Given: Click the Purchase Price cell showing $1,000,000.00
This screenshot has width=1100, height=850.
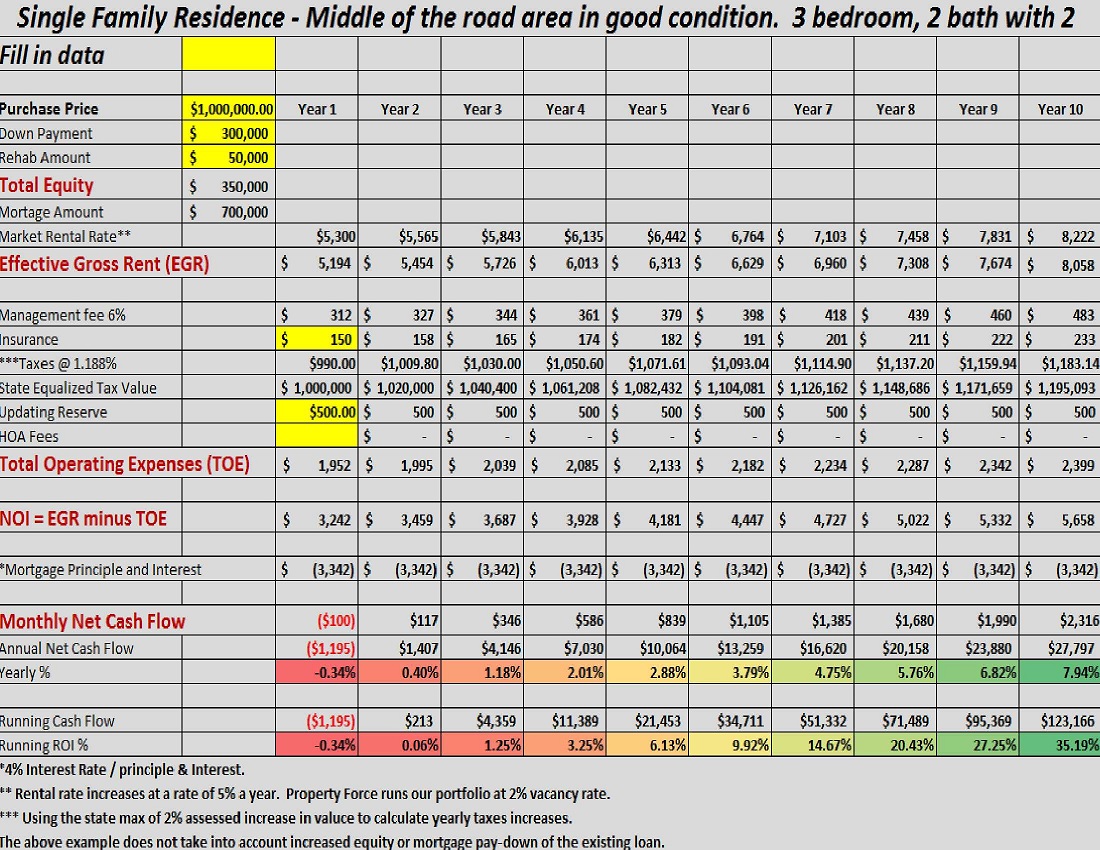Looking at the screenshot, I should 229,109.
